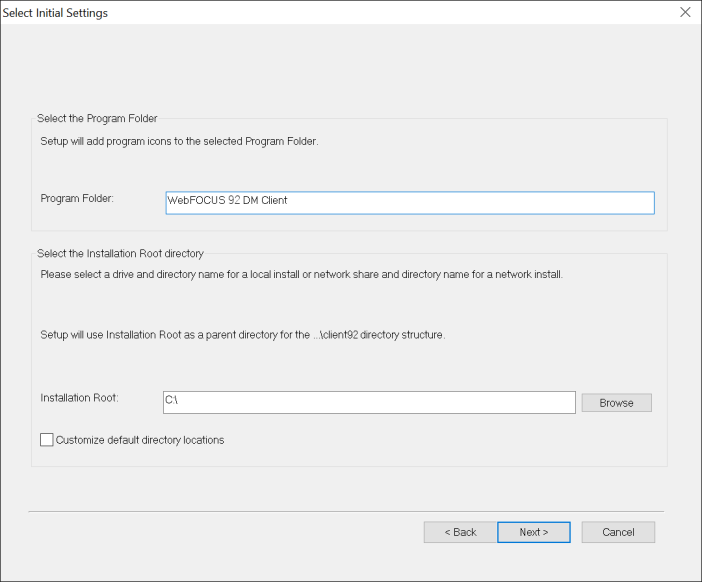The height and width of the screenshot is (582, 702).
Task: Cancel the setup wizard
Action: pyautogui.click(x=618, y=532)
